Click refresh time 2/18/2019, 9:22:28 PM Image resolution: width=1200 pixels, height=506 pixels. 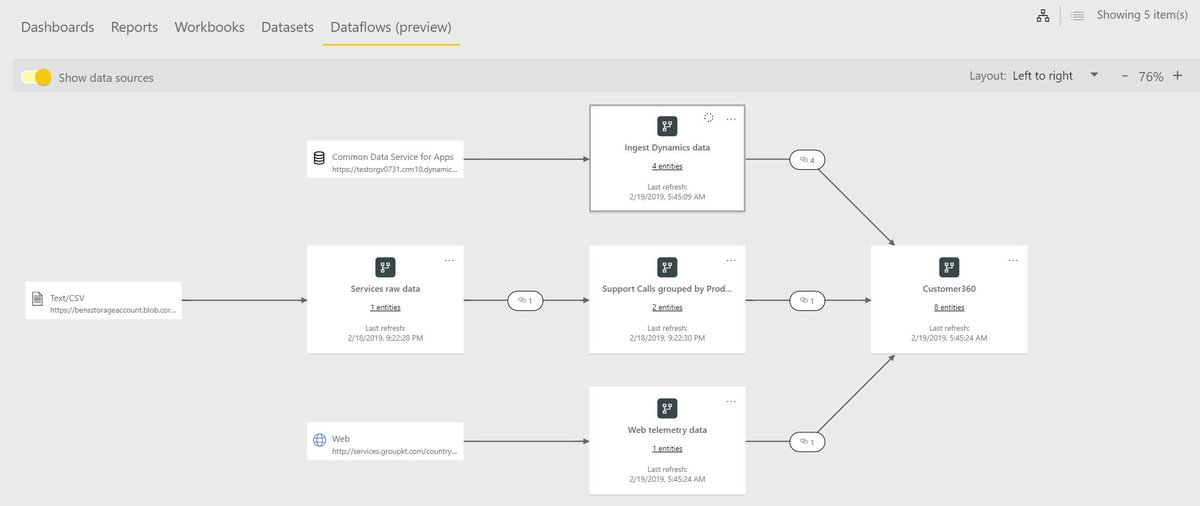tap(385, 338)
